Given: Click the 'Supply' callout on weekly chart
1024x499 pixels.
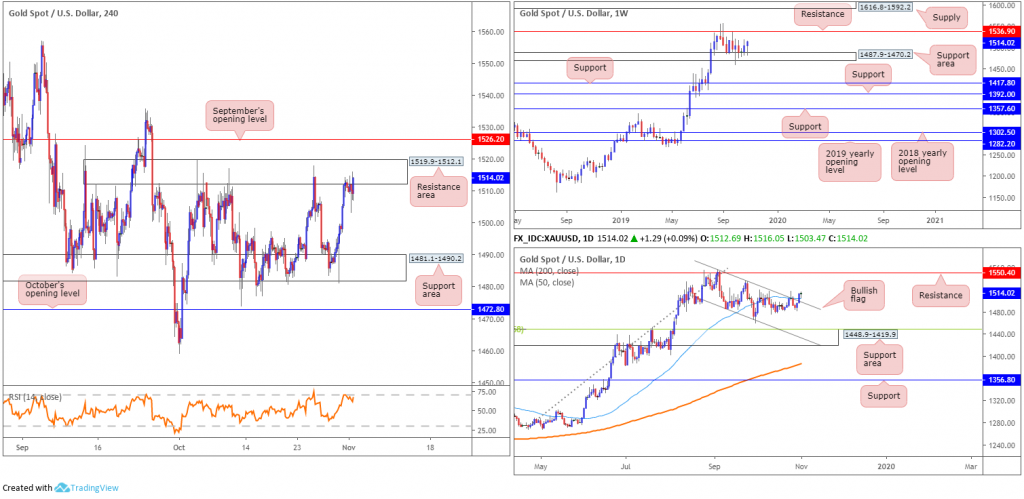Looking at the screenshot, I should (944, 17).
